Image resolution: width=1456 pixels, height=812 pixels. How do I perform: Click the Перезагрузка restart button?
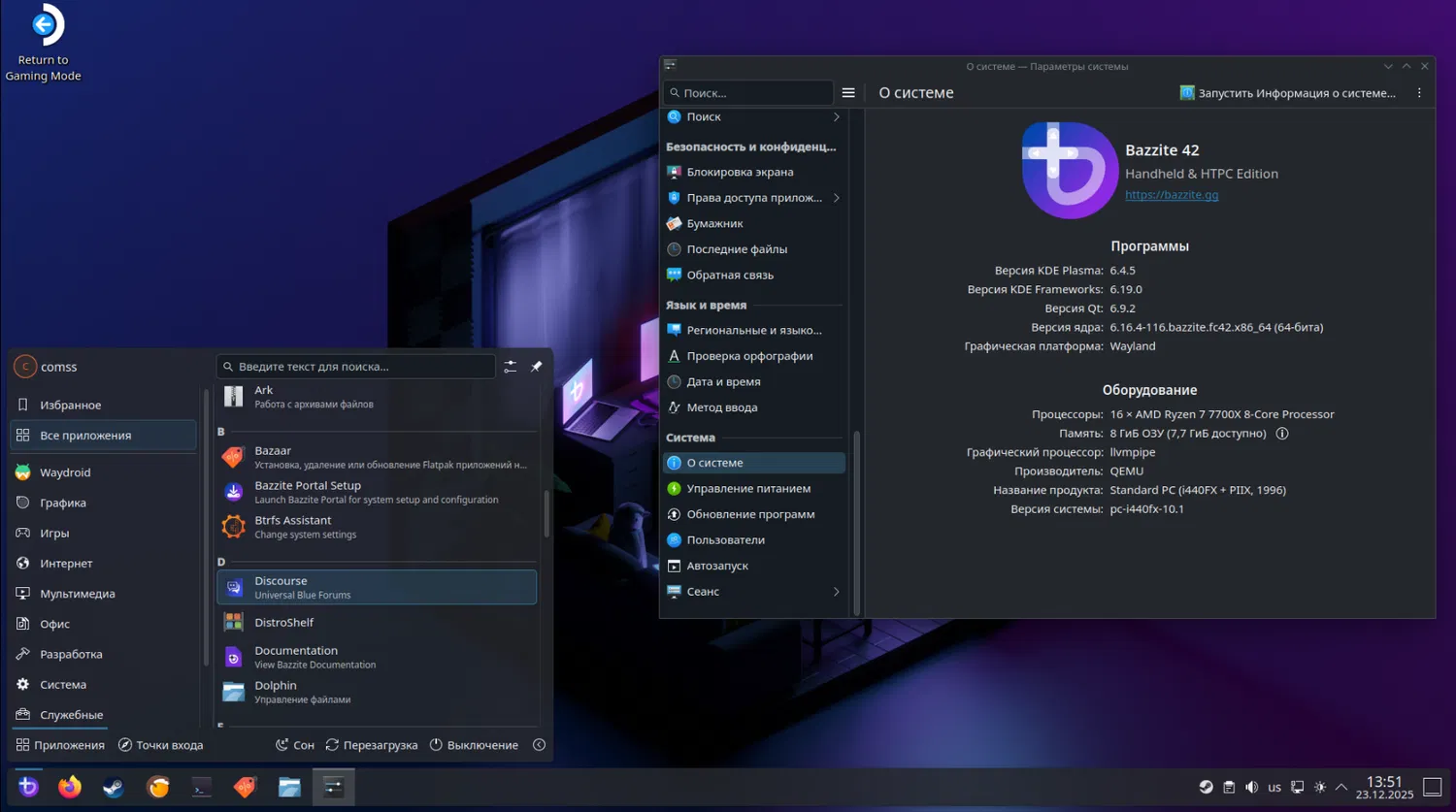click(371, 745)
